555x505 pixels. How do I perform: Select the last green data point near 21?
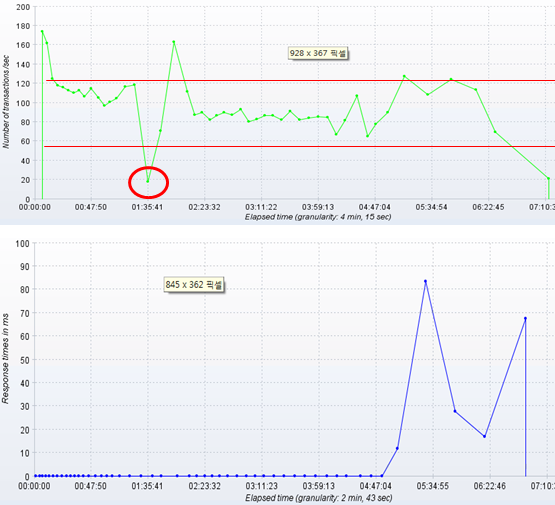[548, 178]
